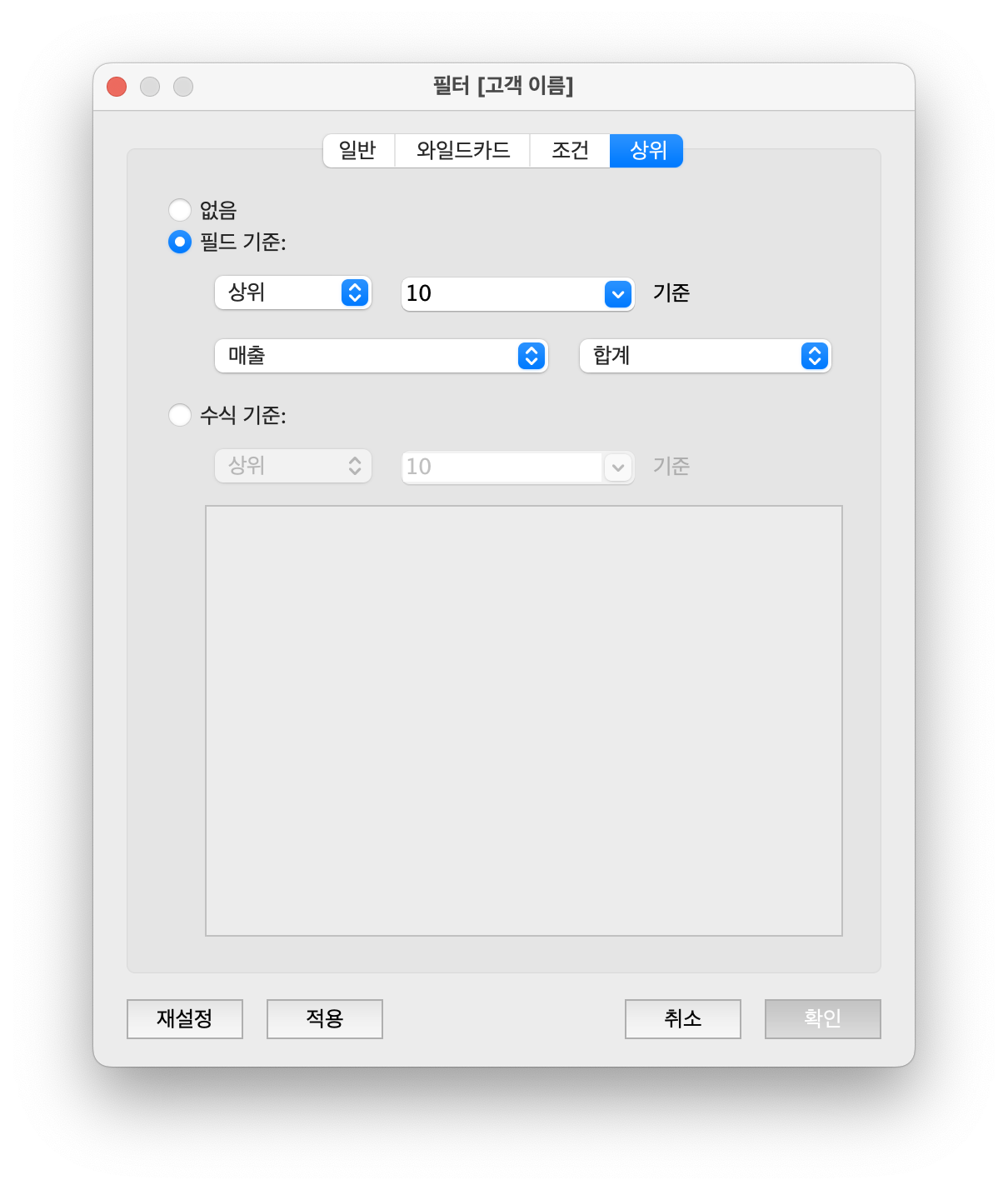Click the 재설정 button
Screen dimensions: 1008x1190
pyautogui.click(x=185, y=1019)
